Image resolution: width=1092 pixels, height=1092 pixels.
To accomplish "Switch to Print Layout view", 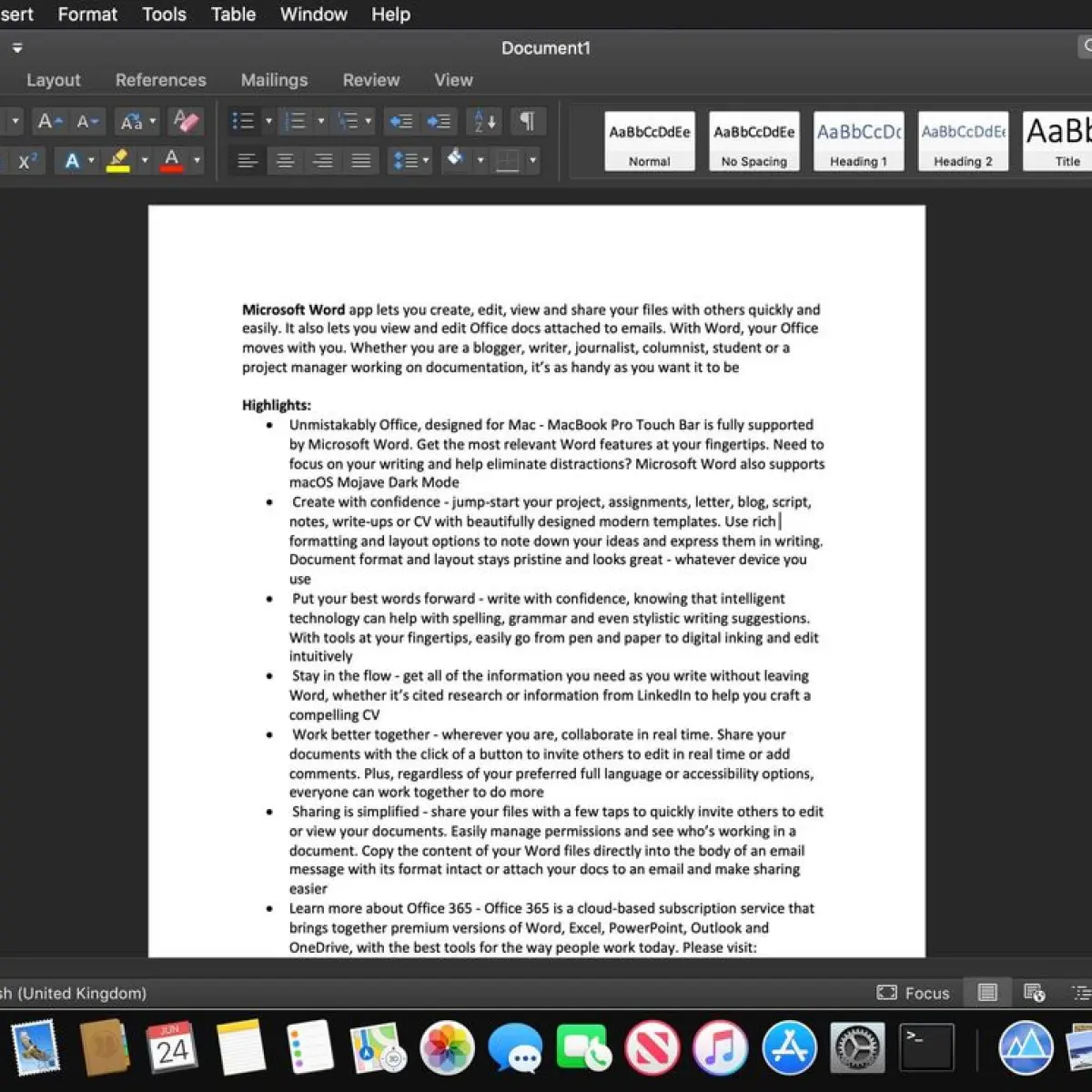I will tap(987, 993).
